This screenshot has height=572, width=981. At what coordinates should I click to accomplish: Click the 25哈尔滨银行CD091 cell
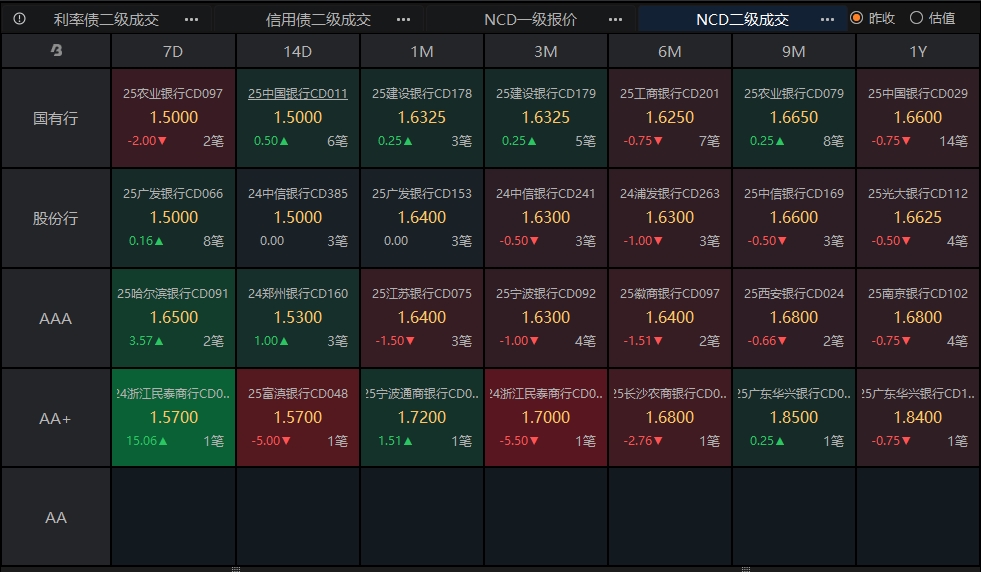[x=173, y=318]
